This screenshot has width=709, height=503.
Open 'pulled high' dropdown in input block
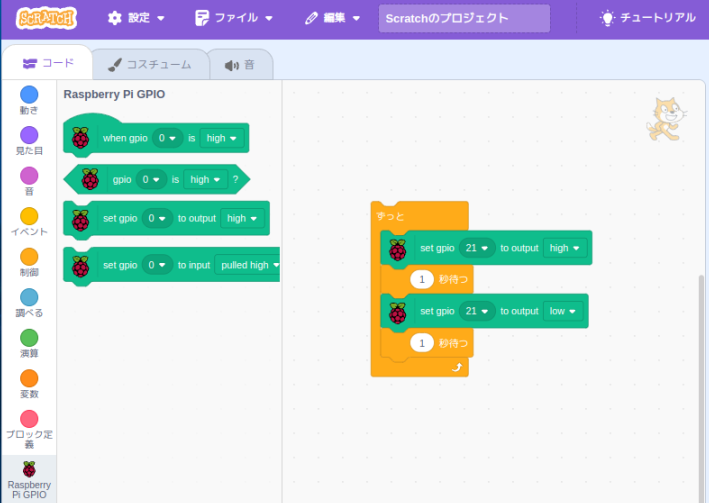click(248, 265)
